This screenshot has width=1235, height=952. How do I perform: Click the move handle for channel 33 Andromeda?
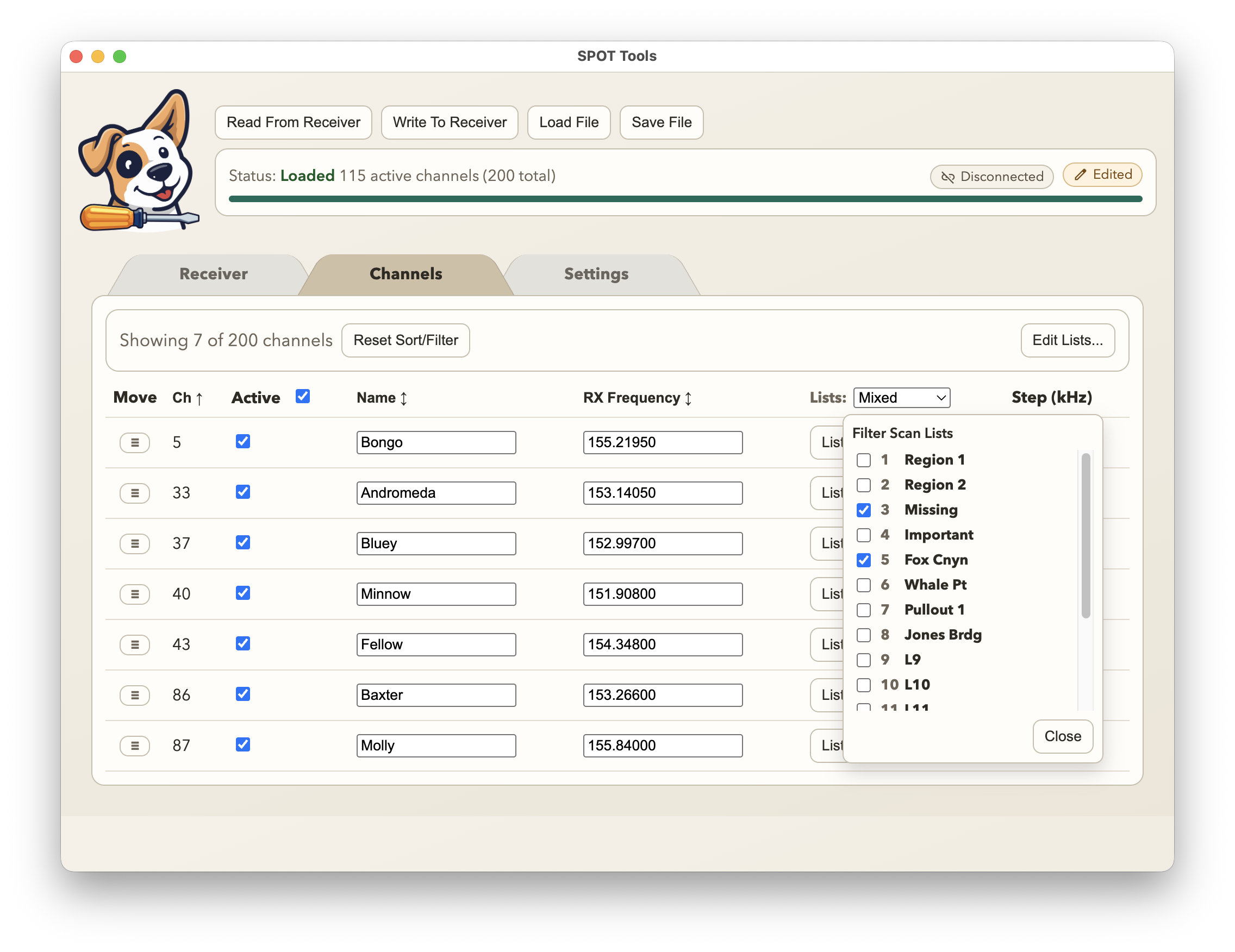(x=135, y=493)
